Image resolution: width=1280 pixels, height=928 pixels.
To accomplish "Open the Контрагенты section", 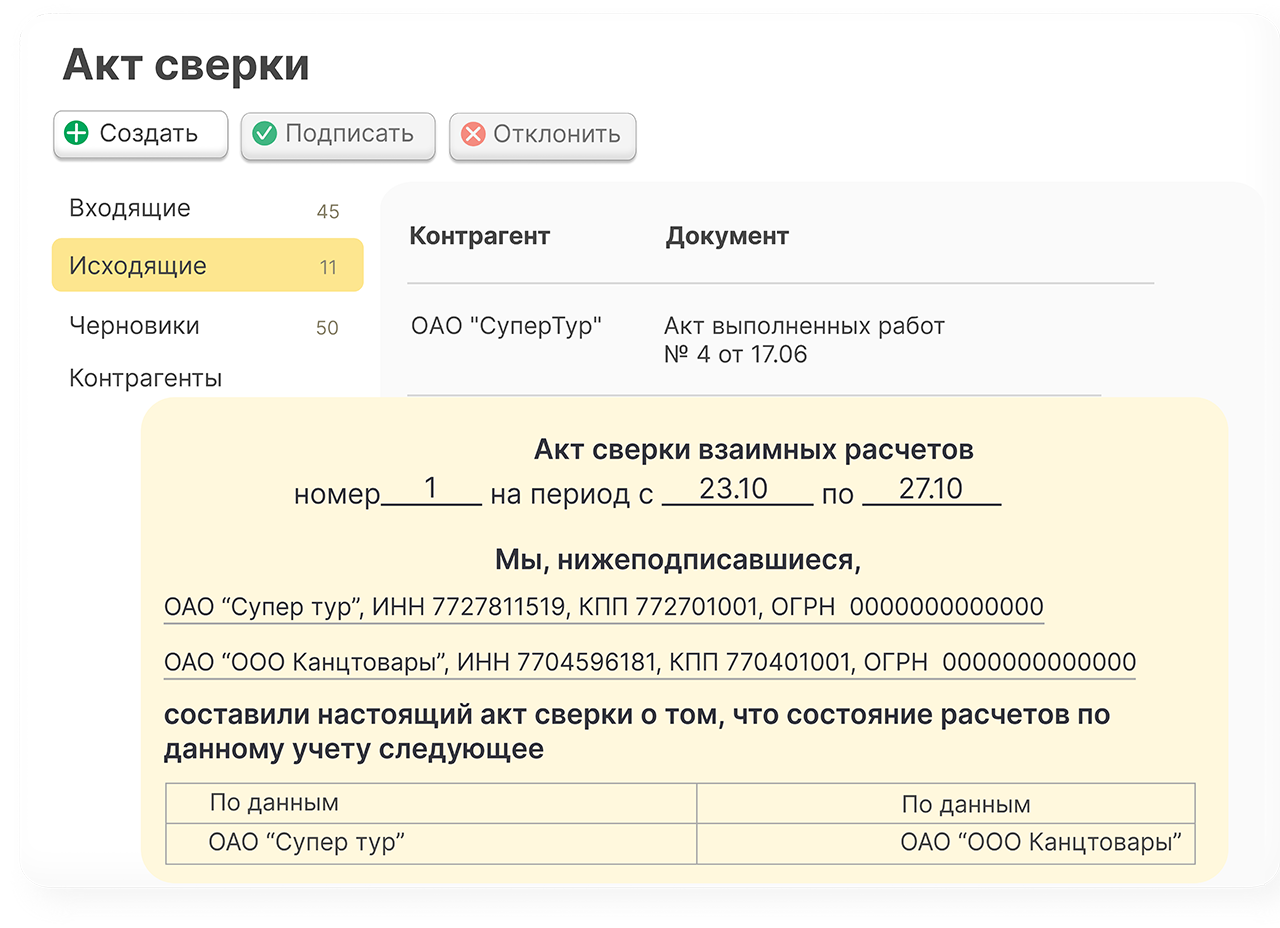I will [146, 378].
